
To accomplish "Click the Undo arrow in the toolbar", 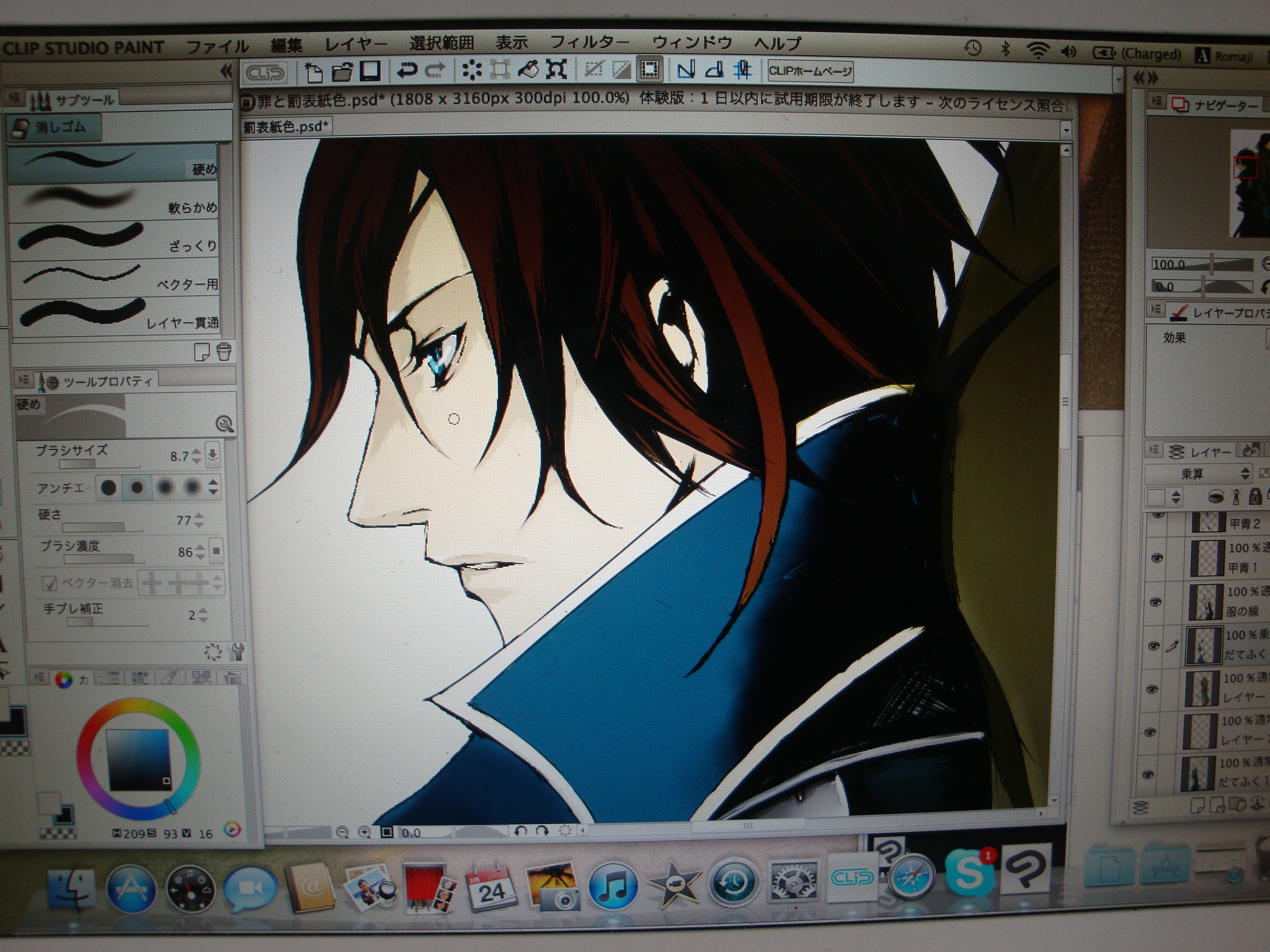I will 407,71.
